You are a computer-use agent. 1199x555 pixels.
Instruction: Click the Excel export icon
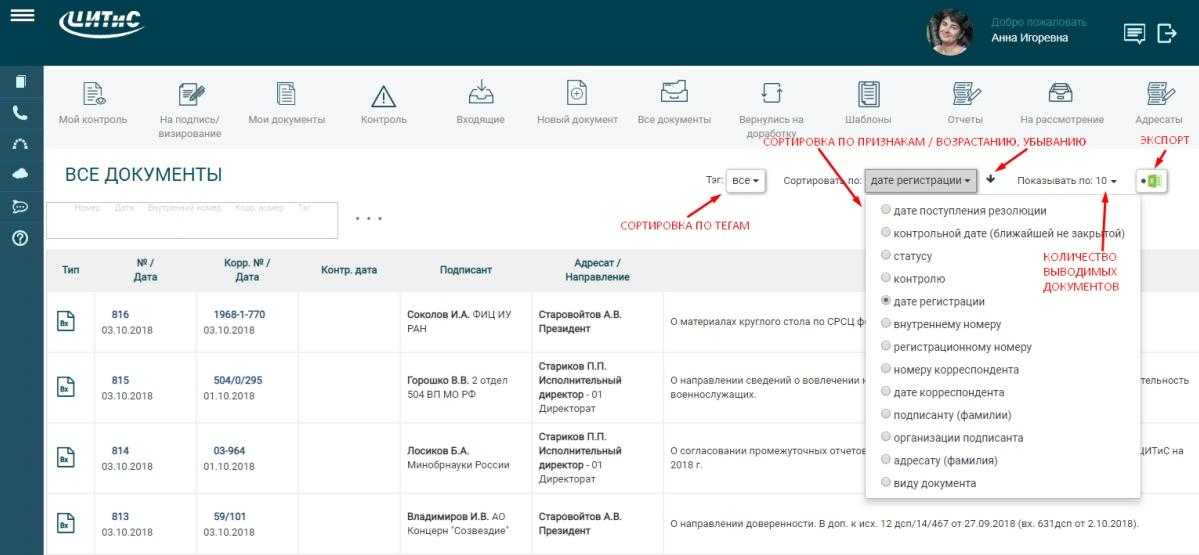pos(1152,181)
